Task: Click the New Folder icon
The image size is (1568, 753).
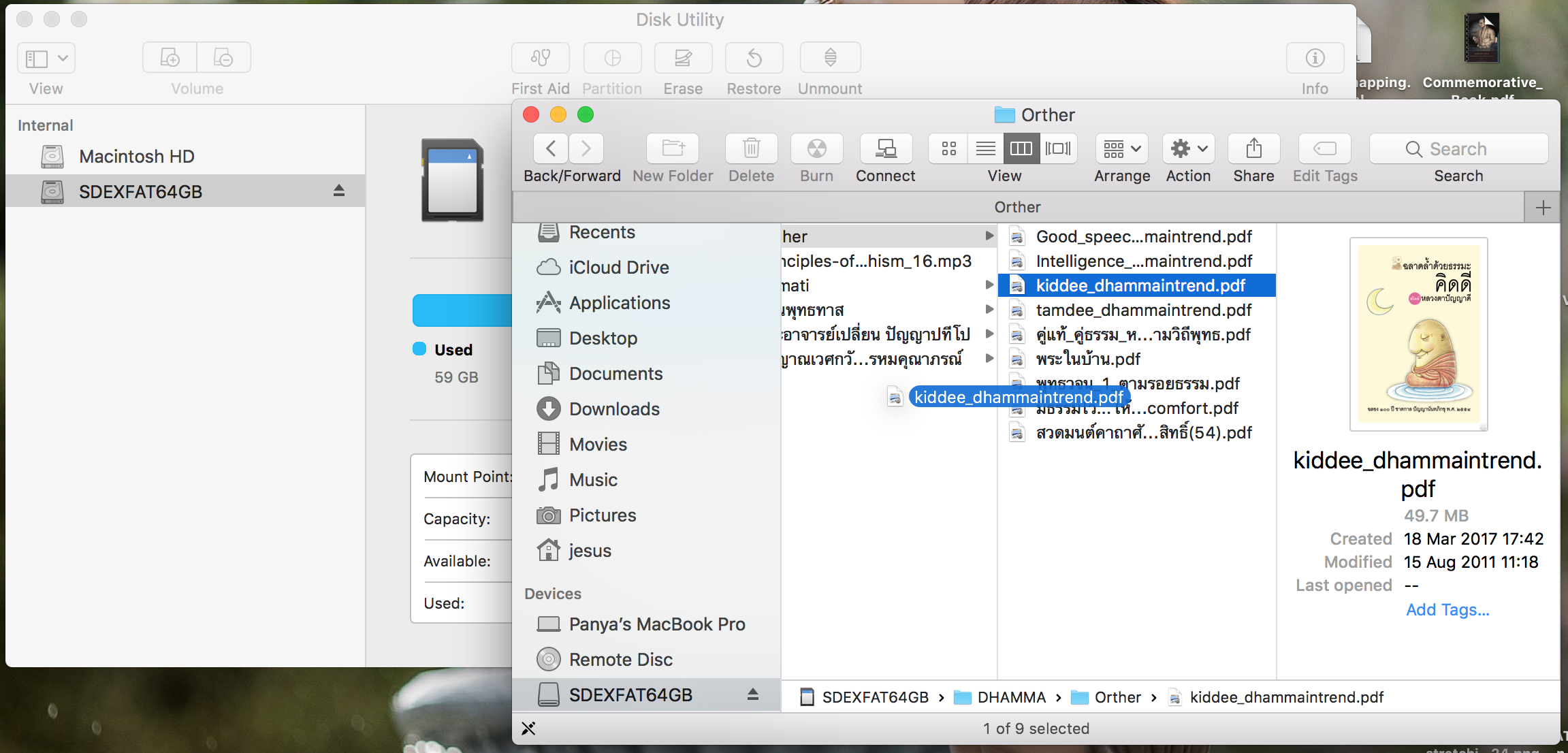Action: [x=673, y=148]
